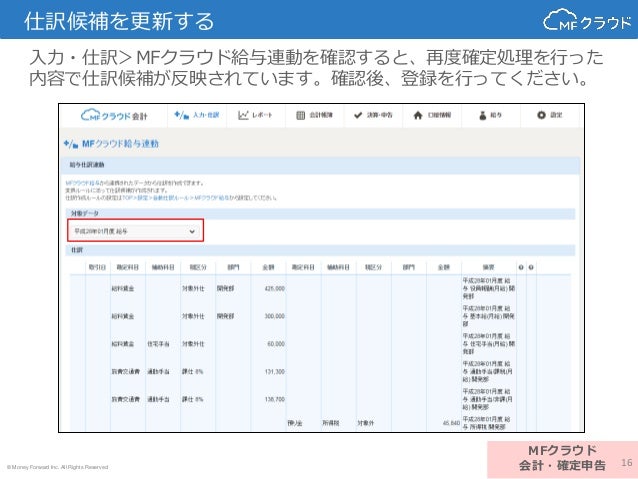
Task: Select the amount 425,000 in the table
Action: 275,289
